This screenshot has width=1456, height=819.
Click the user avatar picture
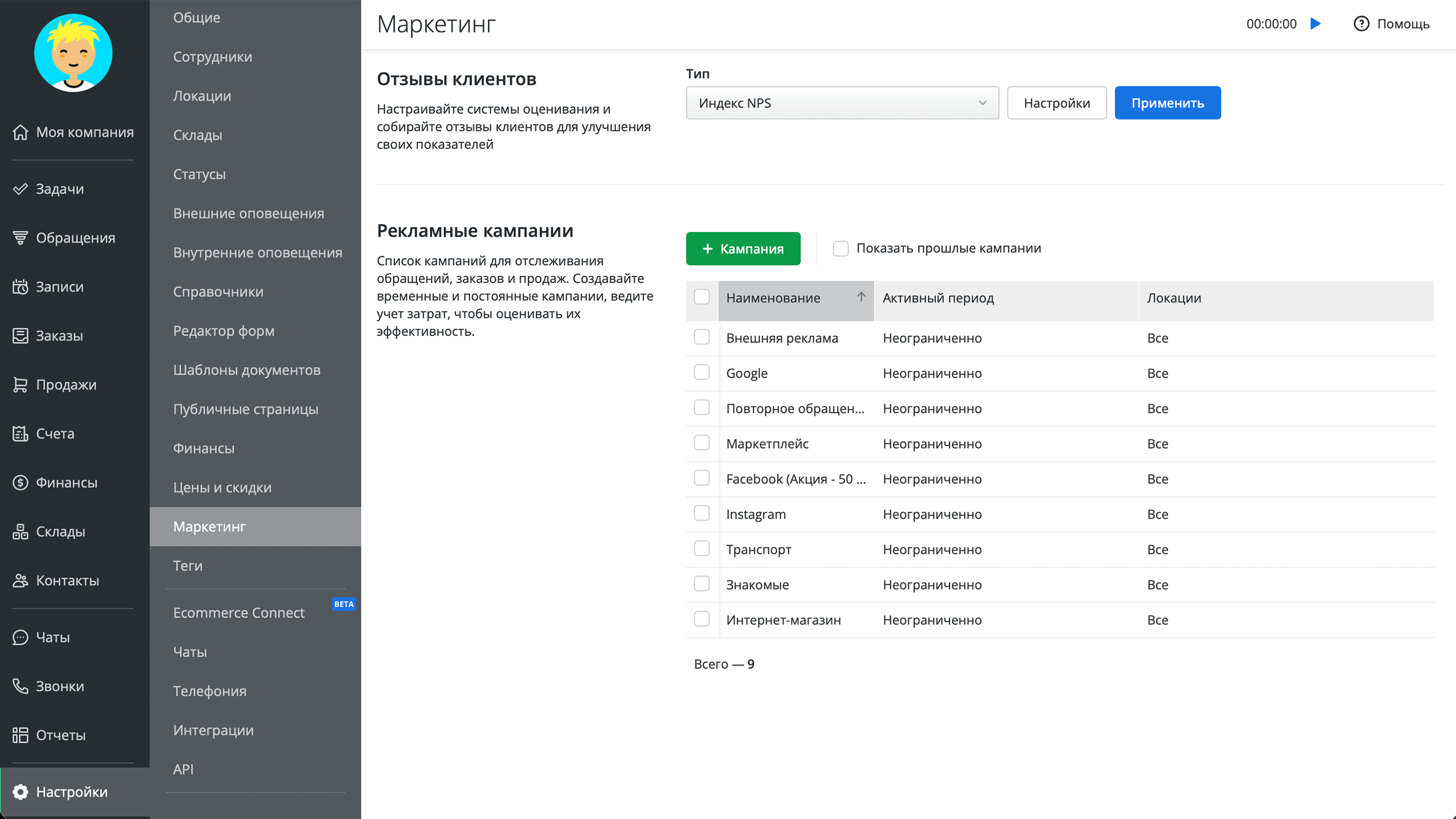click(x=73, y=53)
